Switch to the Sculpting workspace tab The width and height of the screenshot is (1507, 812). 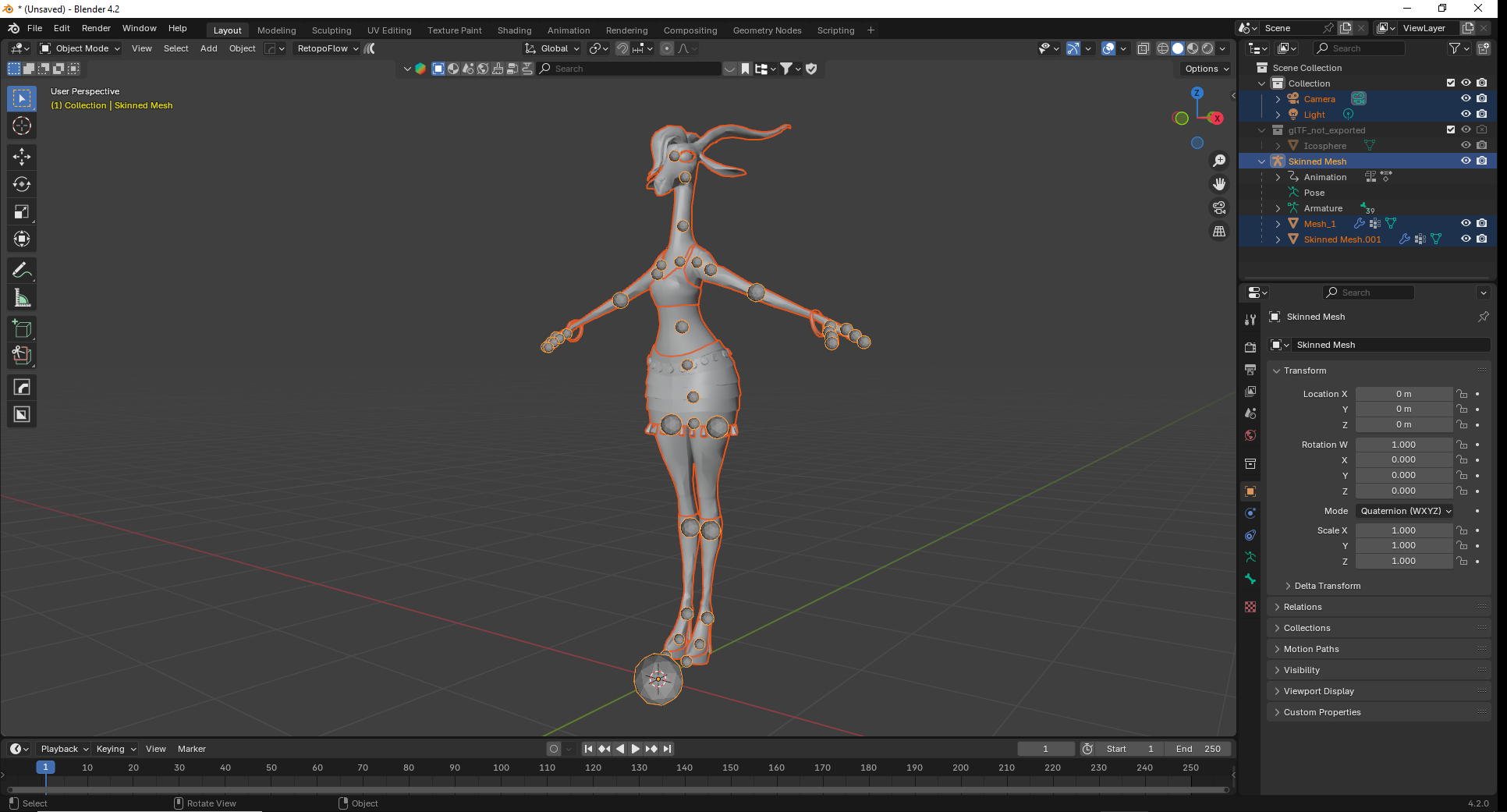click(332, 30)
